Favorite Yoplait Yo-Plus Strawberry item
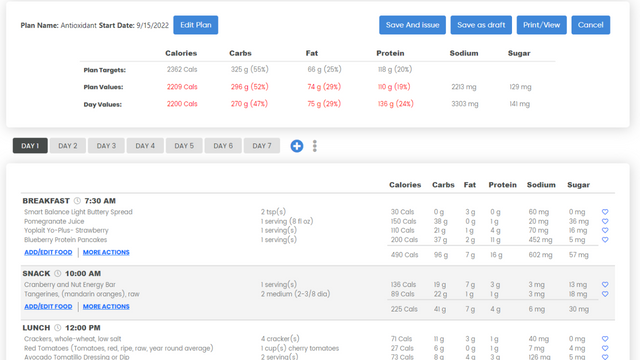 [x=605, y=230]
